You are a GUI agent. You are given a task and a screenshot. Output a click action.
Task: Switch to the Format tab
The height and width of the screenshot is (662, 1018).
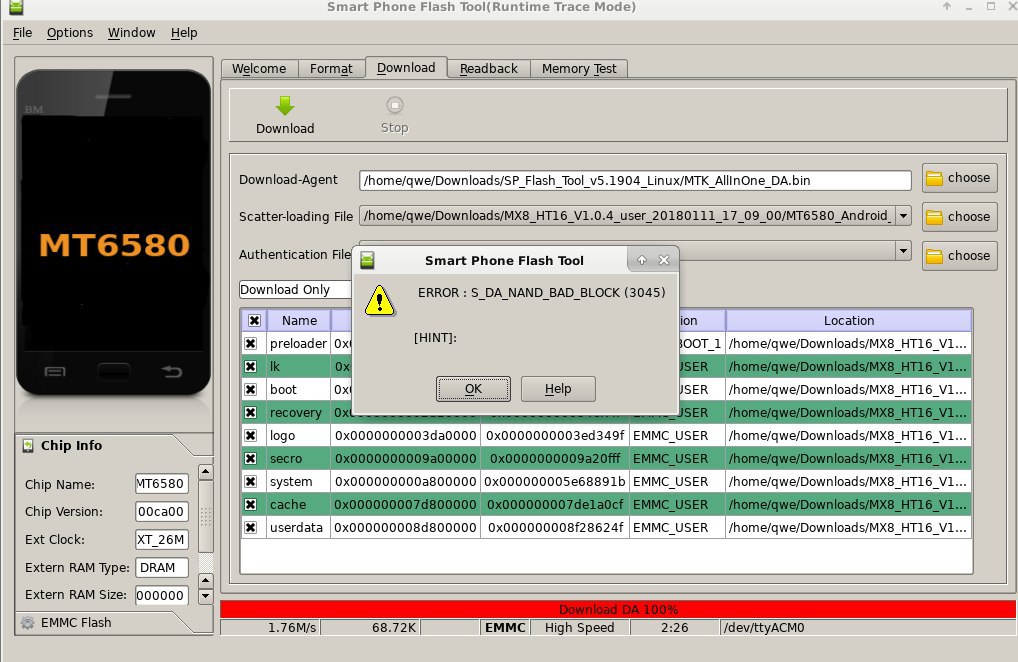pyautogui.click(x=331, y=69)
